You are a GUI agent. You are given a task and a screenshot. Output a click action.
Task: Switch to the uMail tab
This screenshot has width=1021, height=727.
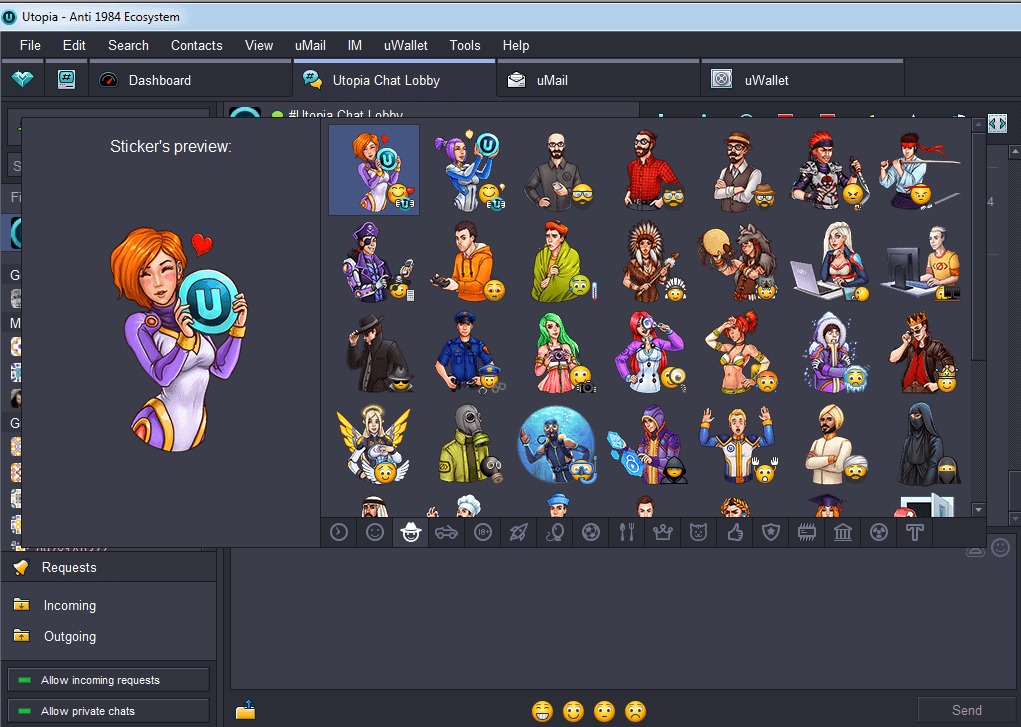[x=598, y=79]
